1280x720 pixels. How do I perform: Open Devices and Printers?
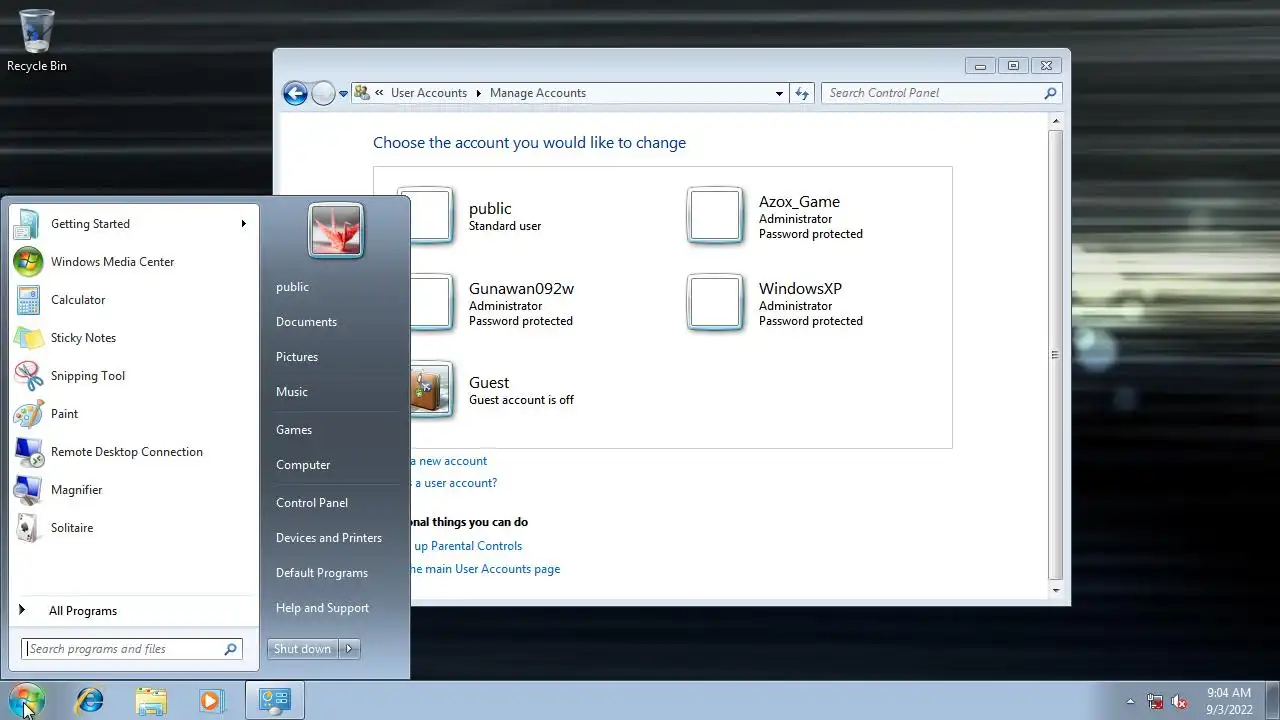click(x=329, y=538)
